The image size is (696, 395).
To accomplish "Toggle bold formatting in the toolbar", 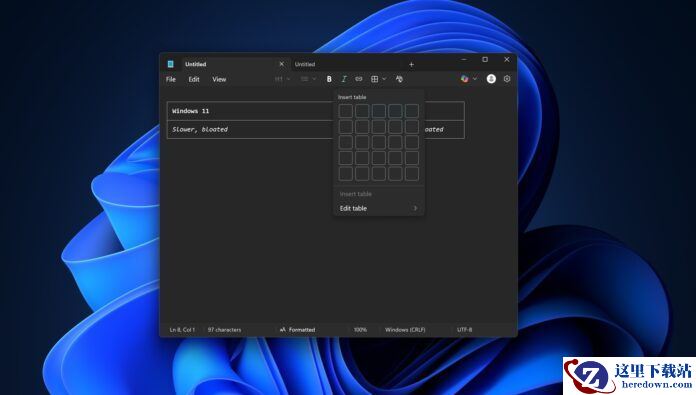I will [329, 79].
